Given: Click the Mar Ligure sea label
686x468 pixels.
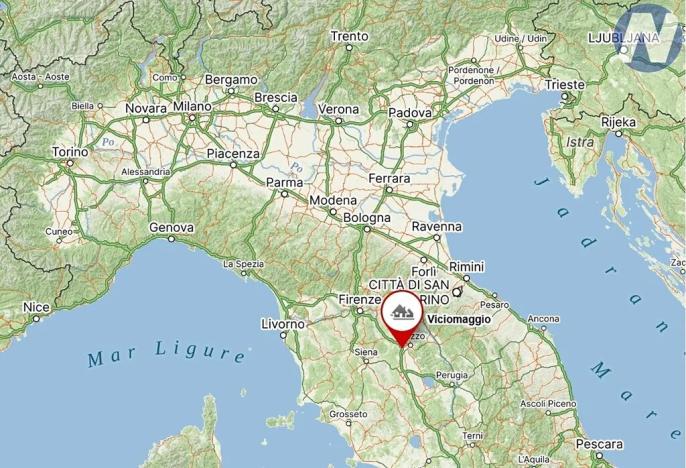Looking at the screenshot, I should coord(166,354).
